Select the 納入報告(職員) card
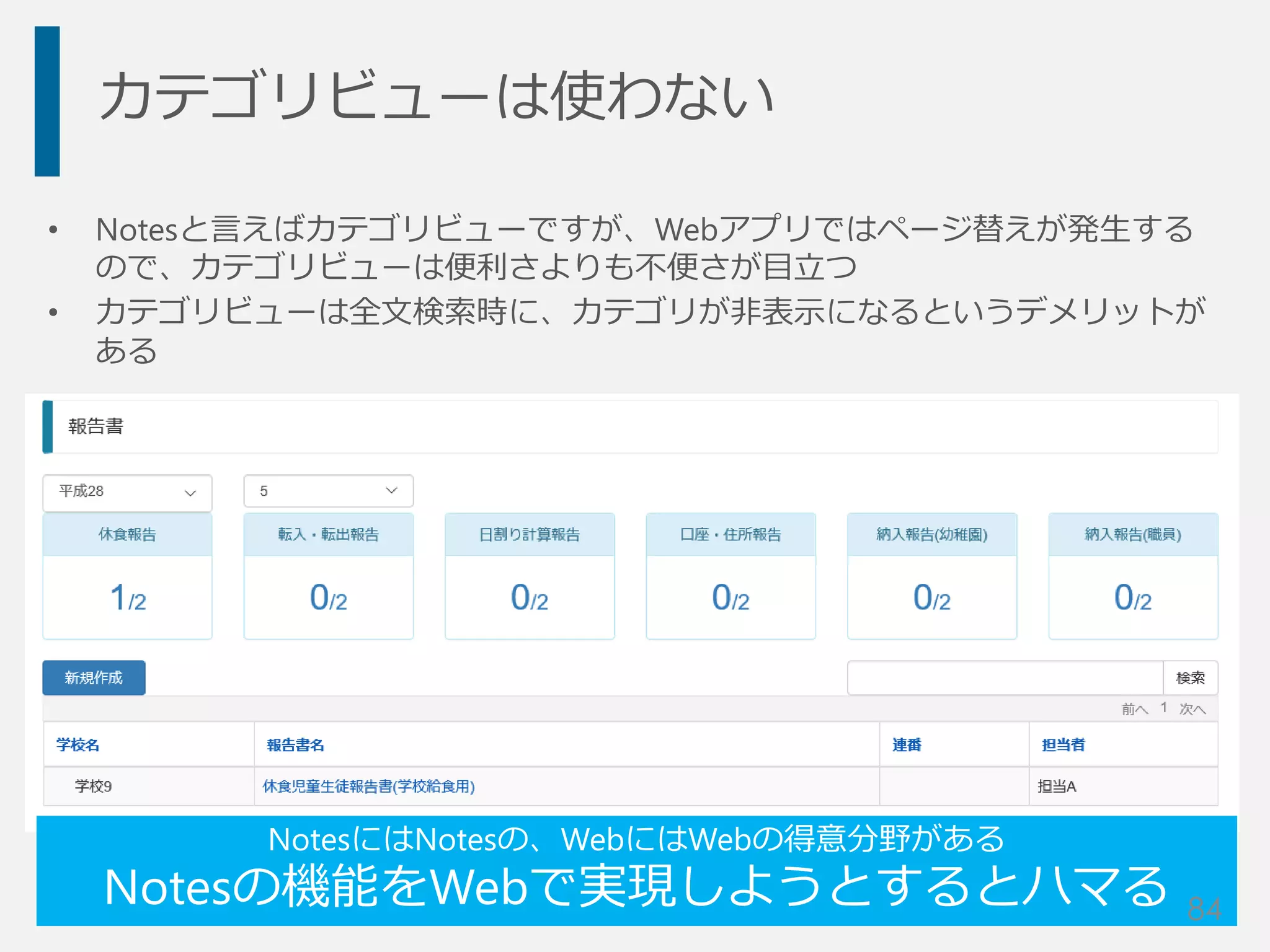Screen dimensions: 1270x952 (1133, 576)
